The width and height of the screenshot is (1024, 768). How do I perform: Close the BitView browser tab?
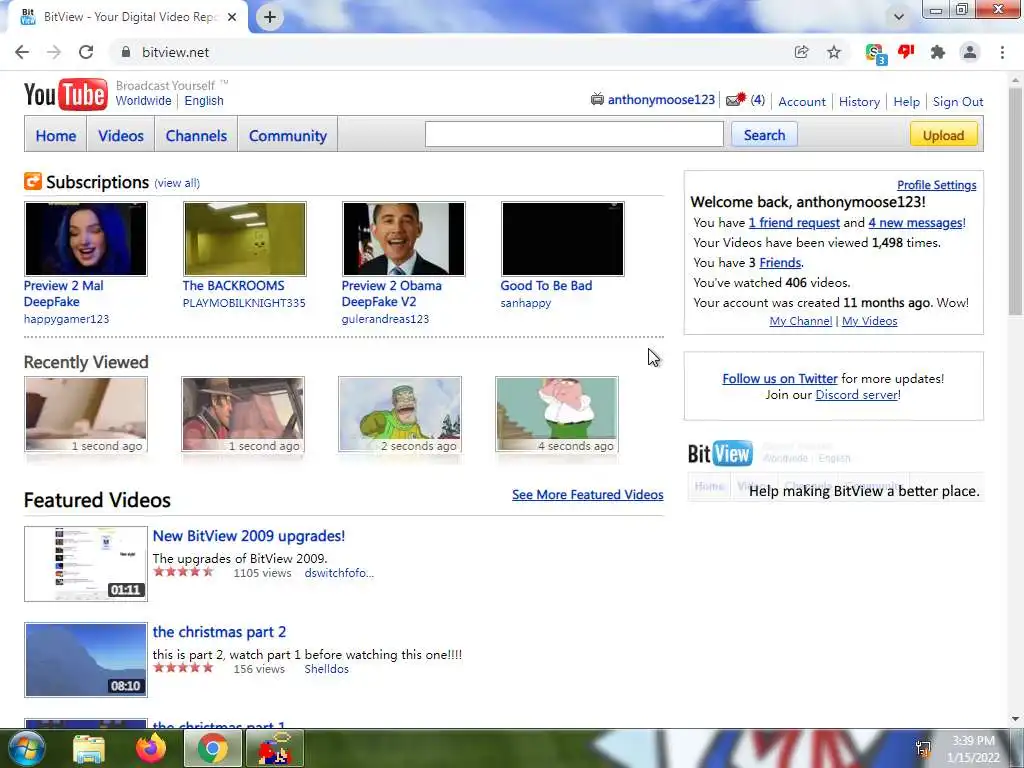pyautogui.click(x=232, y=17)
